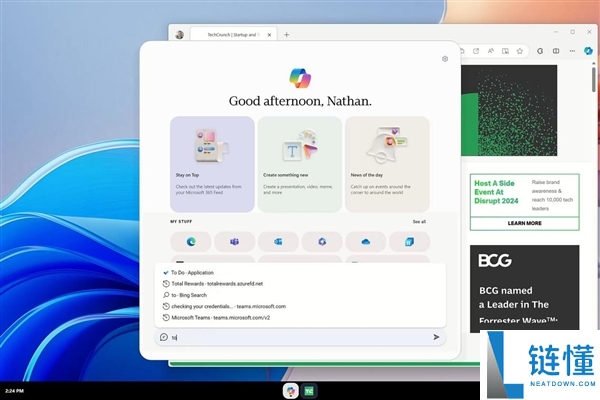Click the Good afternoon, Nathan heading
This screenshot has height=400, width=600.
[x=300, y=101]
